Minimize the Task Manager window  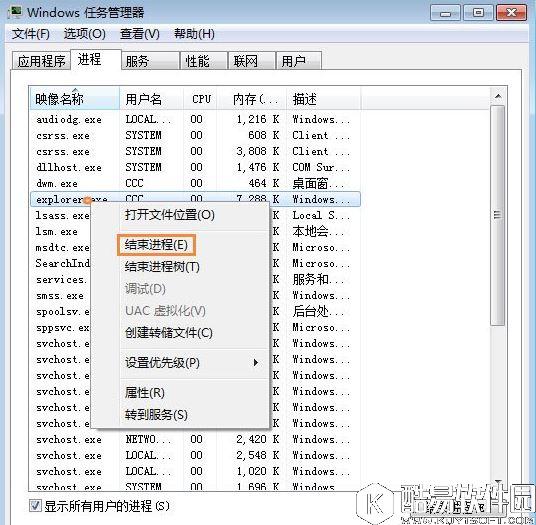coord(445,13)
